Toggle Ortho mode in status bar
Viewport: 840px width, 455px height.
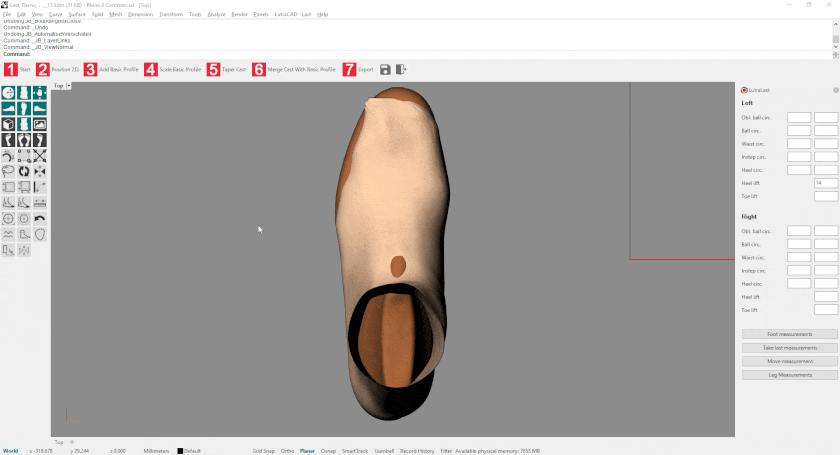point(288,451)
